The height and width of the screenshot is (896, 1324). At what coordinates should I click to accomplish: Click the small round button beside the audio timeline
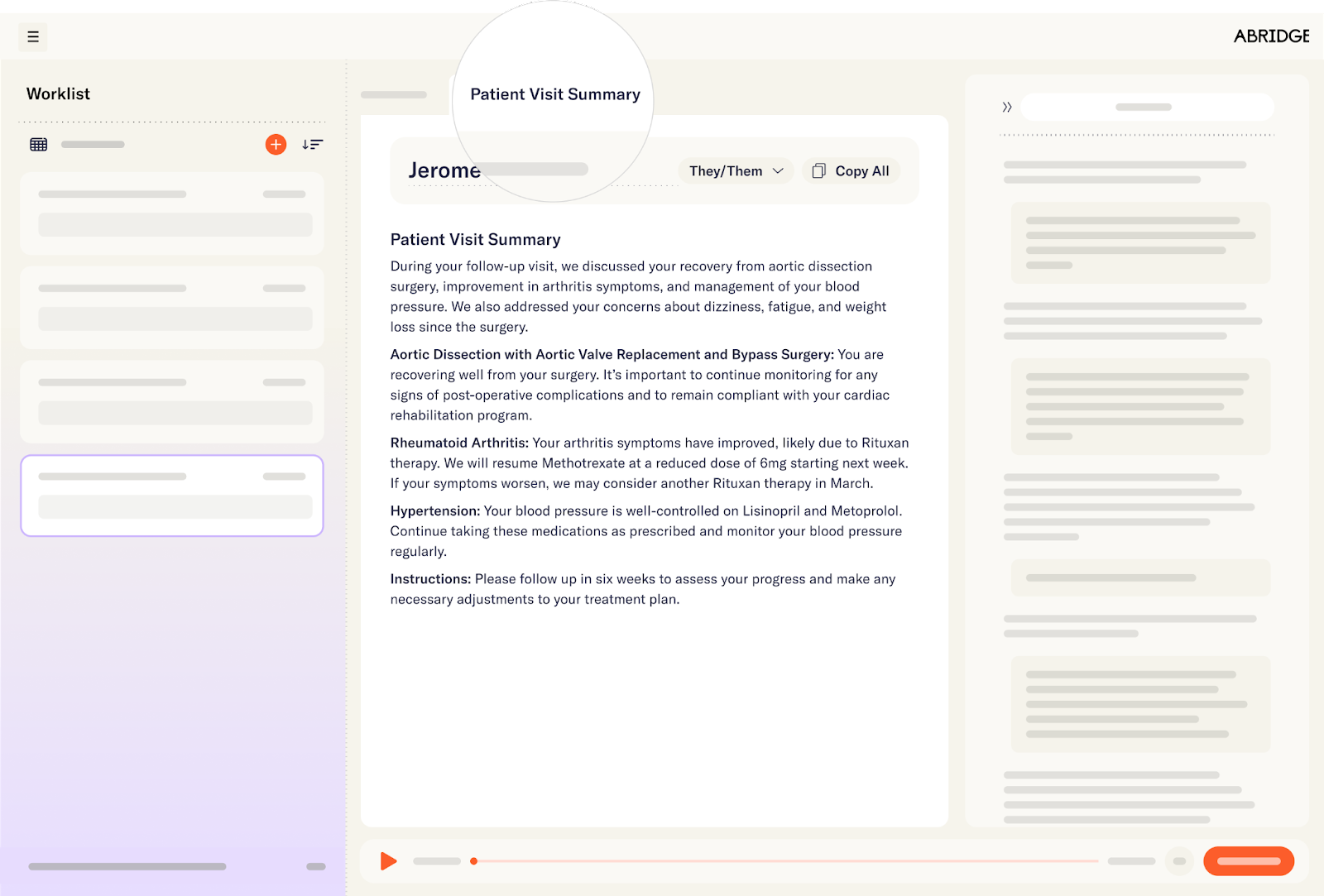click(1178, 860)
